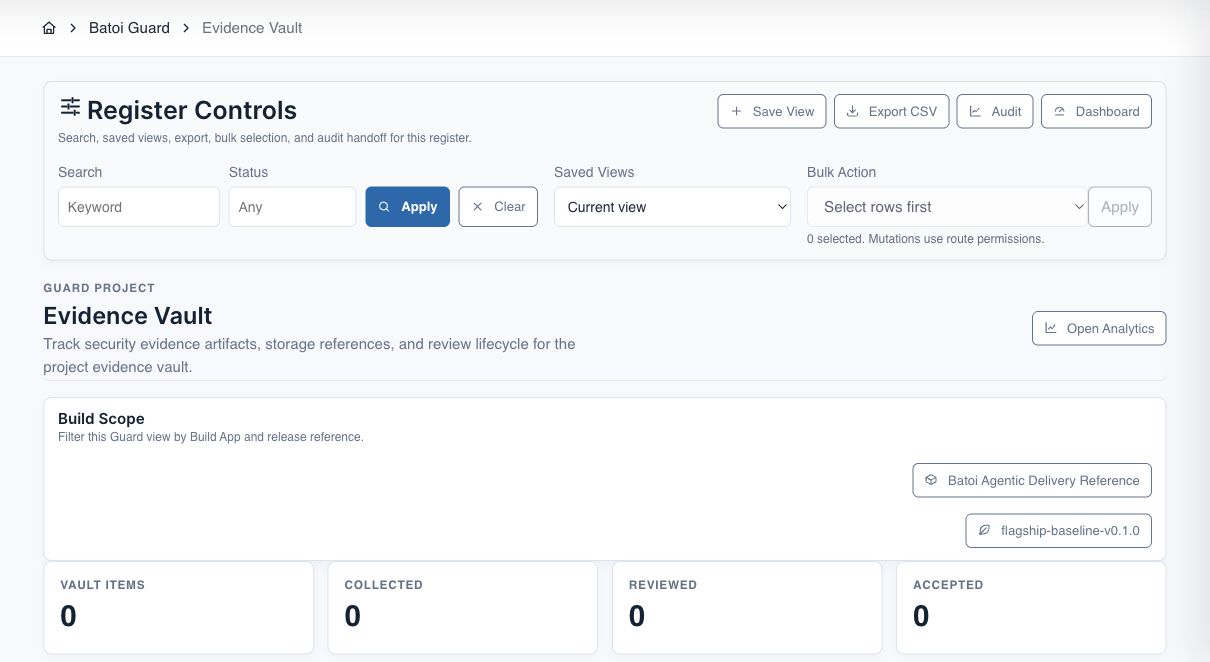
Task: Select Batoi Agentic Delivery Reference build app
Action: coord(1032,480)
